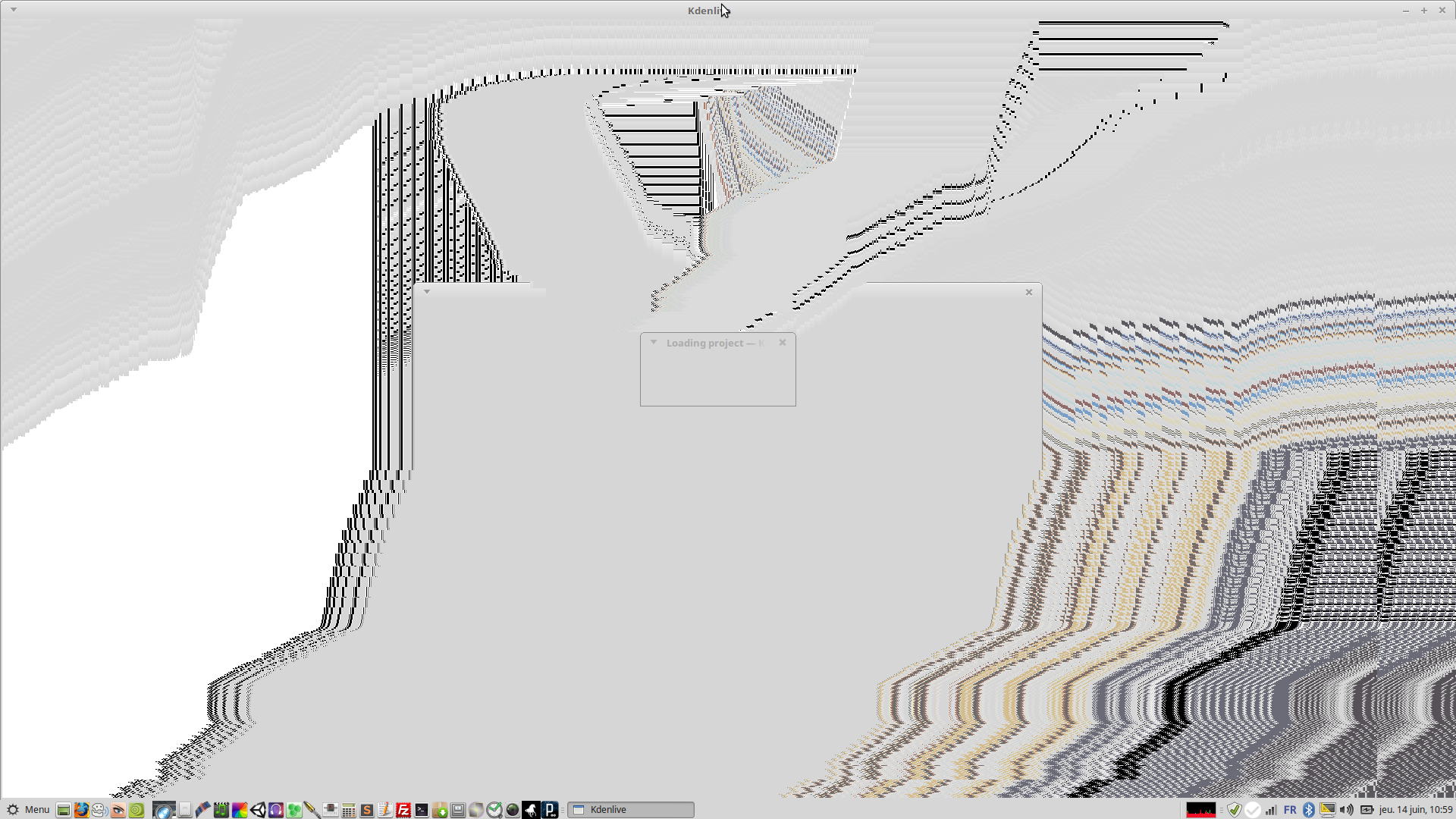Open the terminal launcher icon
The image size is (1456, 819).
(x=422, y=810)
